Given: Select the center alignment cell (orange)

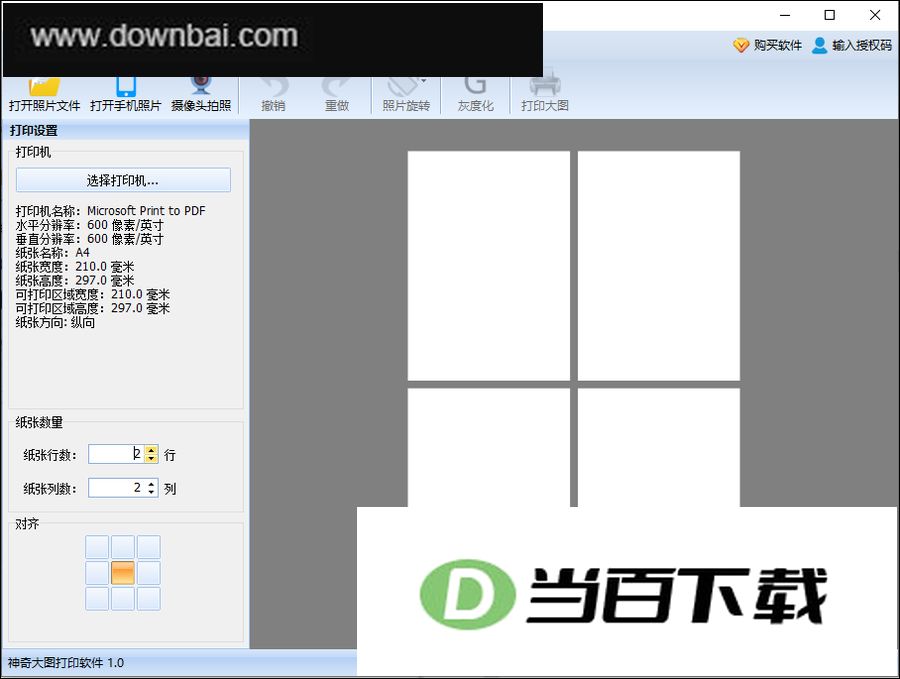Looking at the screenshot, I should coord(123,573).
